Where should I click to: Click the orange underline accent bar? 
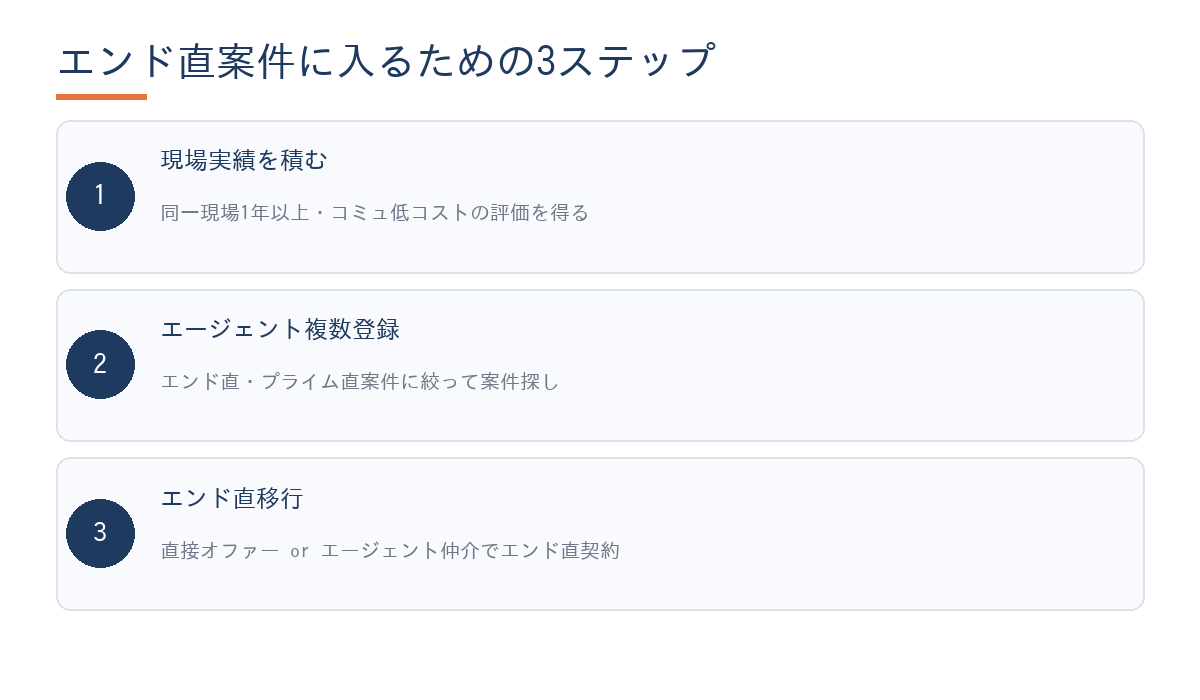coord(101,97)
